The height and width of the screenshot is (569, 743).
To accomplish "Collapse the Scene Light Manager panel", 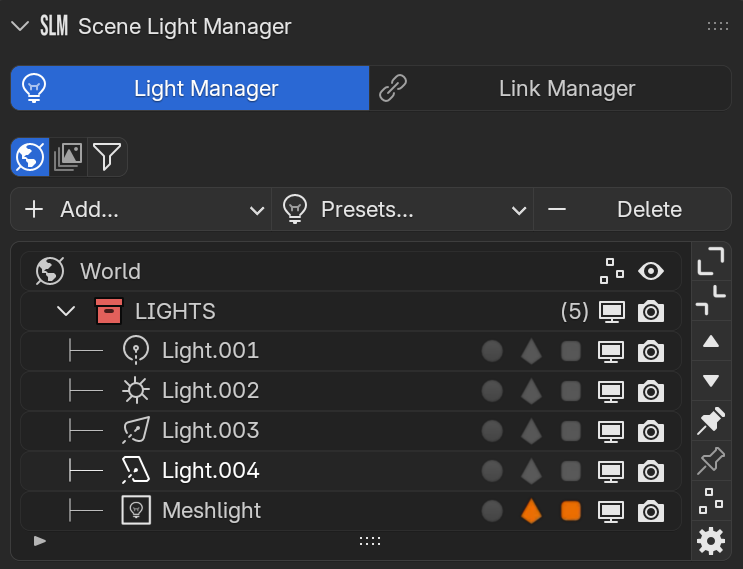I will tap(20, 26).
